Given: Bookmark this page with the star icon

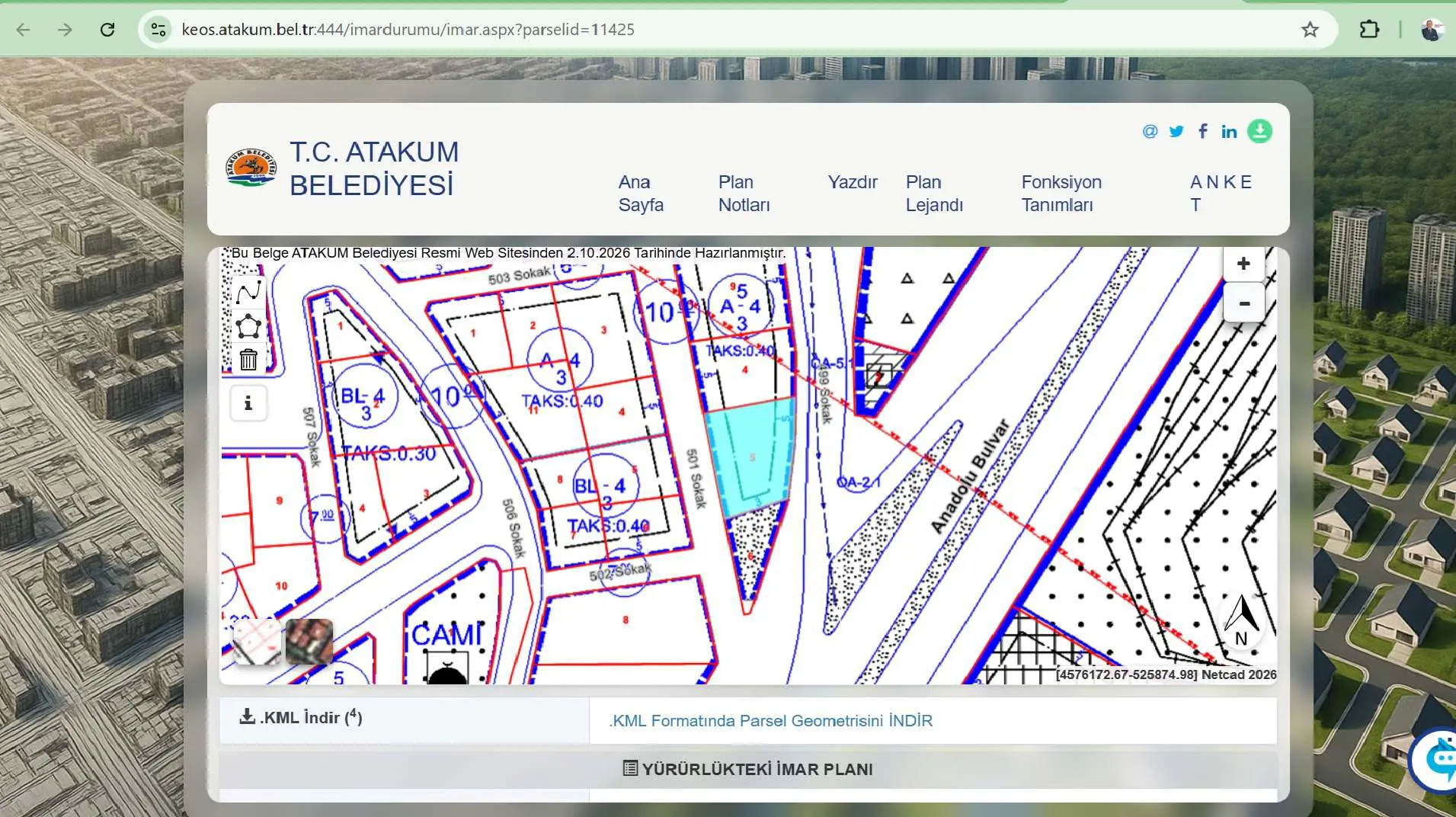Looking at the screenshot, I should point(1310,30).
